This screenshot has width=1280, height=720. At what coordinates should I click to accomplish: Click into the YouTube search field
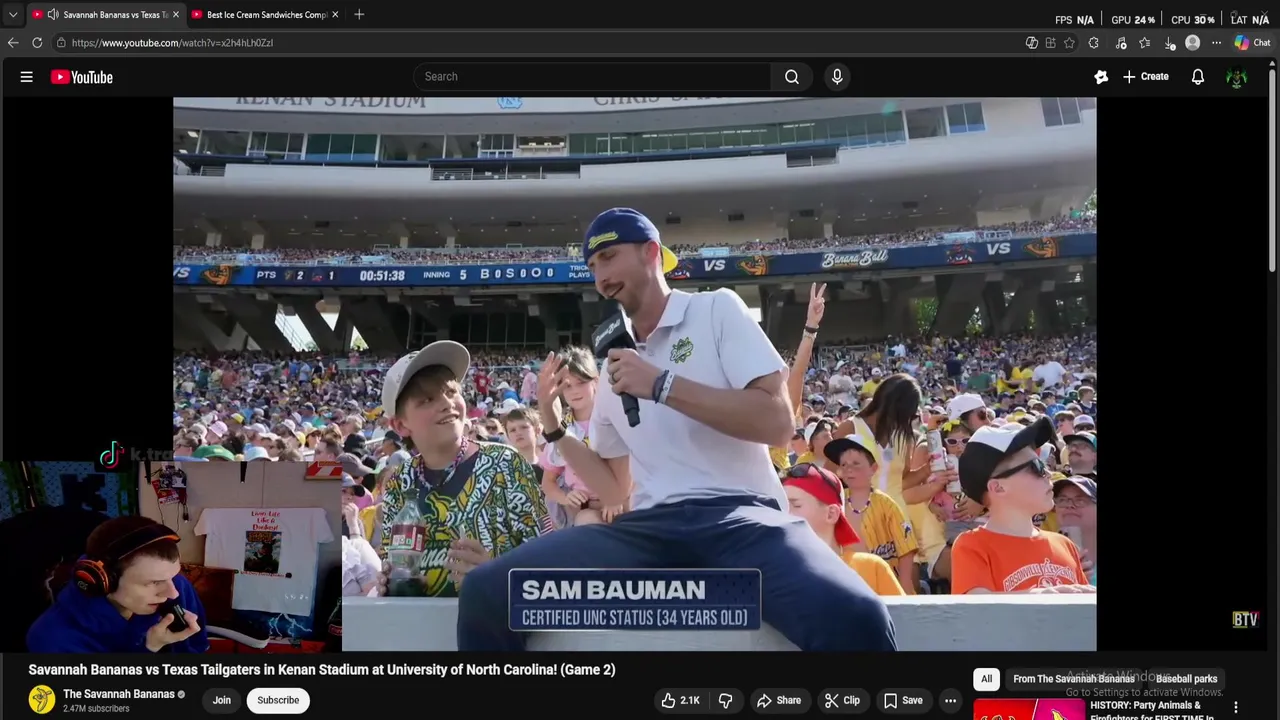(592, 77)
